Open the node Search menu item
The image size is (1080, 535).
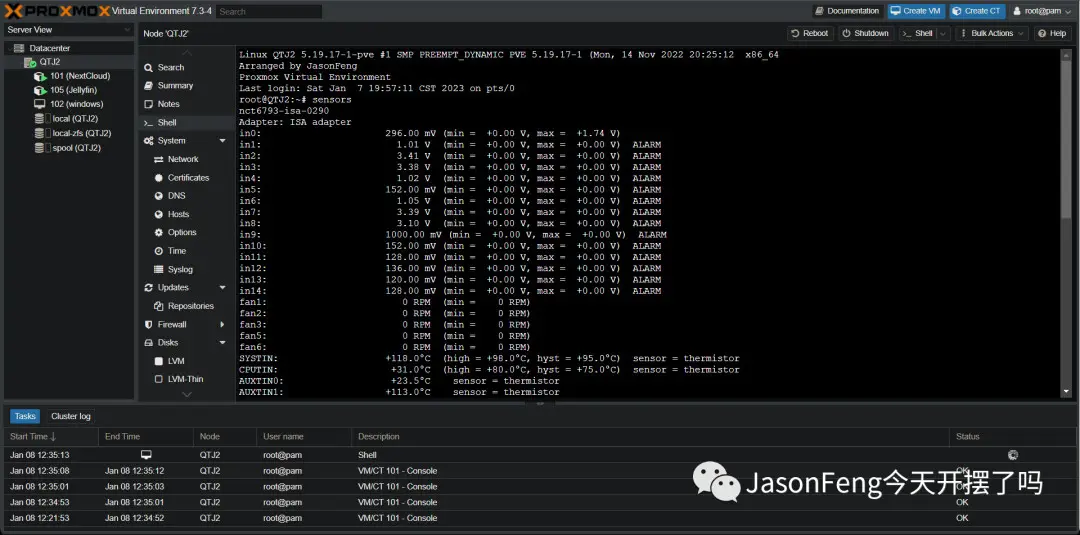pyautogui.click(x=171, y=67)
